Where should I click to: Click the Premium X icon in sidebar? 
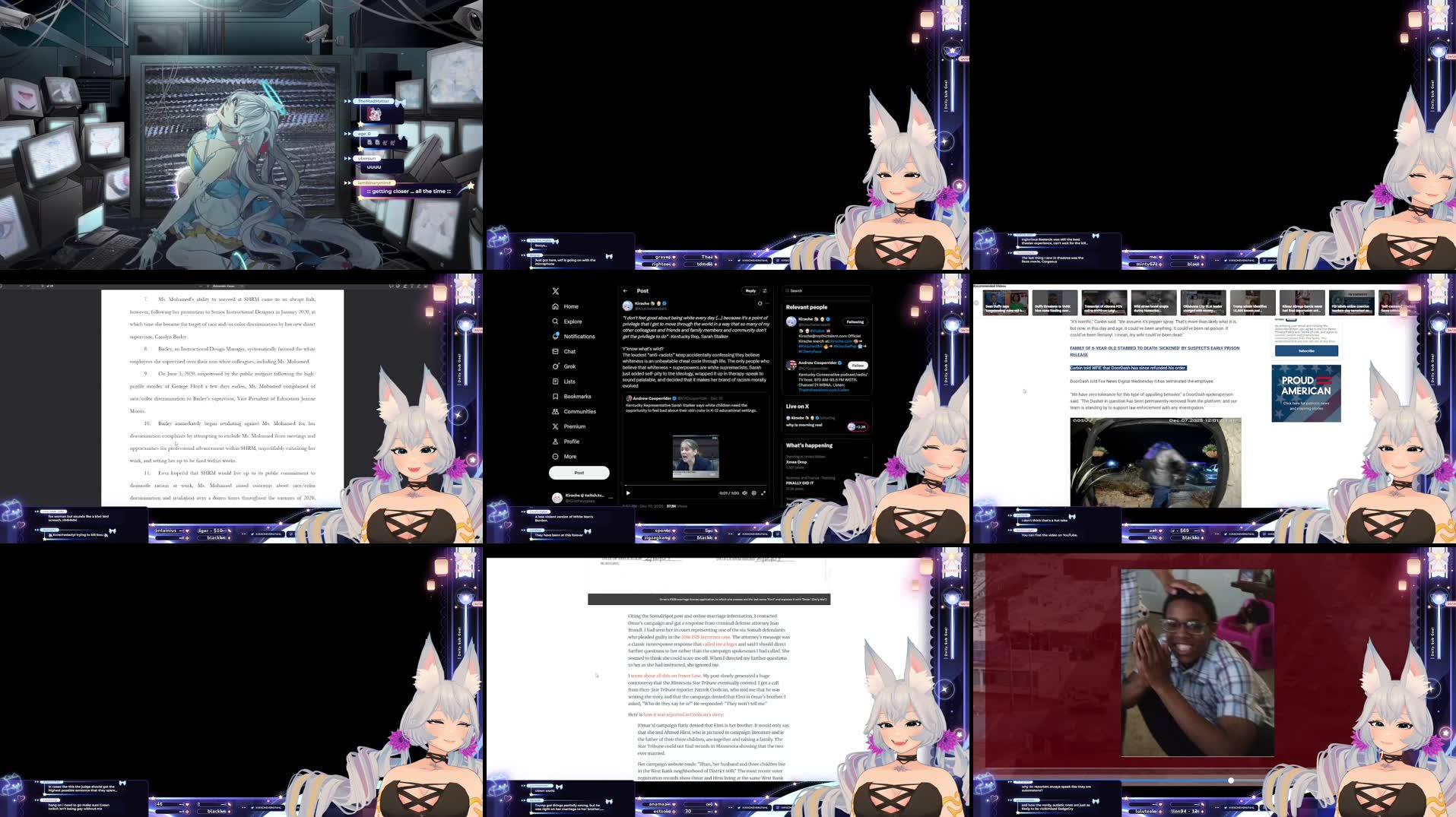(554, 426)
